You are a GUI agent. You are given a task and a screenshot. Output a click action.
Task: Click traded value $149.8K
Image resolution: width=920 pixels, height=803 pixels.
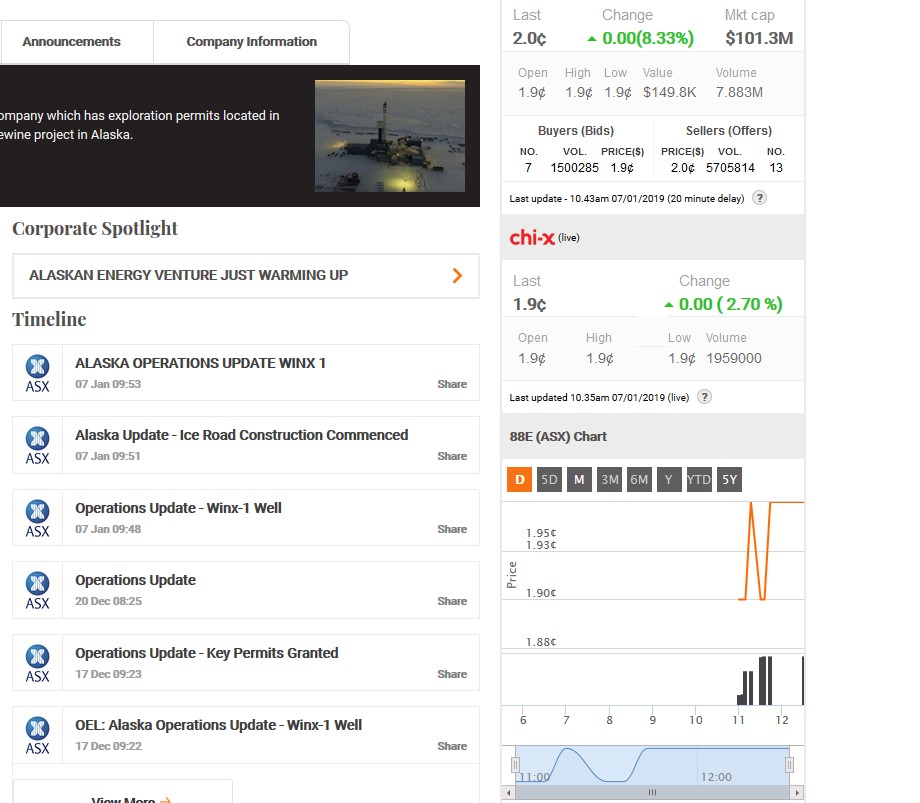click(669, 92)
